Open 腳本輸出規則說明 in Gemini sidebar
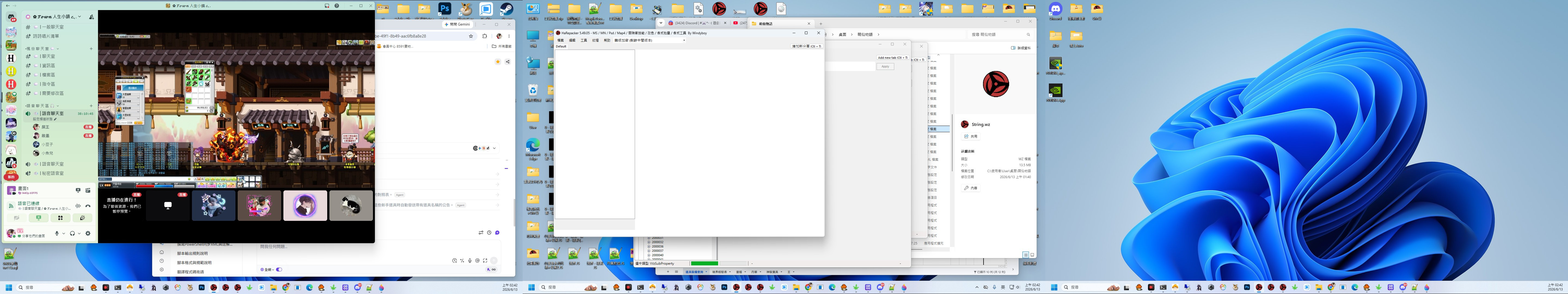The image size is (1568, 294). pyautogui.click(x=193, y=253)
